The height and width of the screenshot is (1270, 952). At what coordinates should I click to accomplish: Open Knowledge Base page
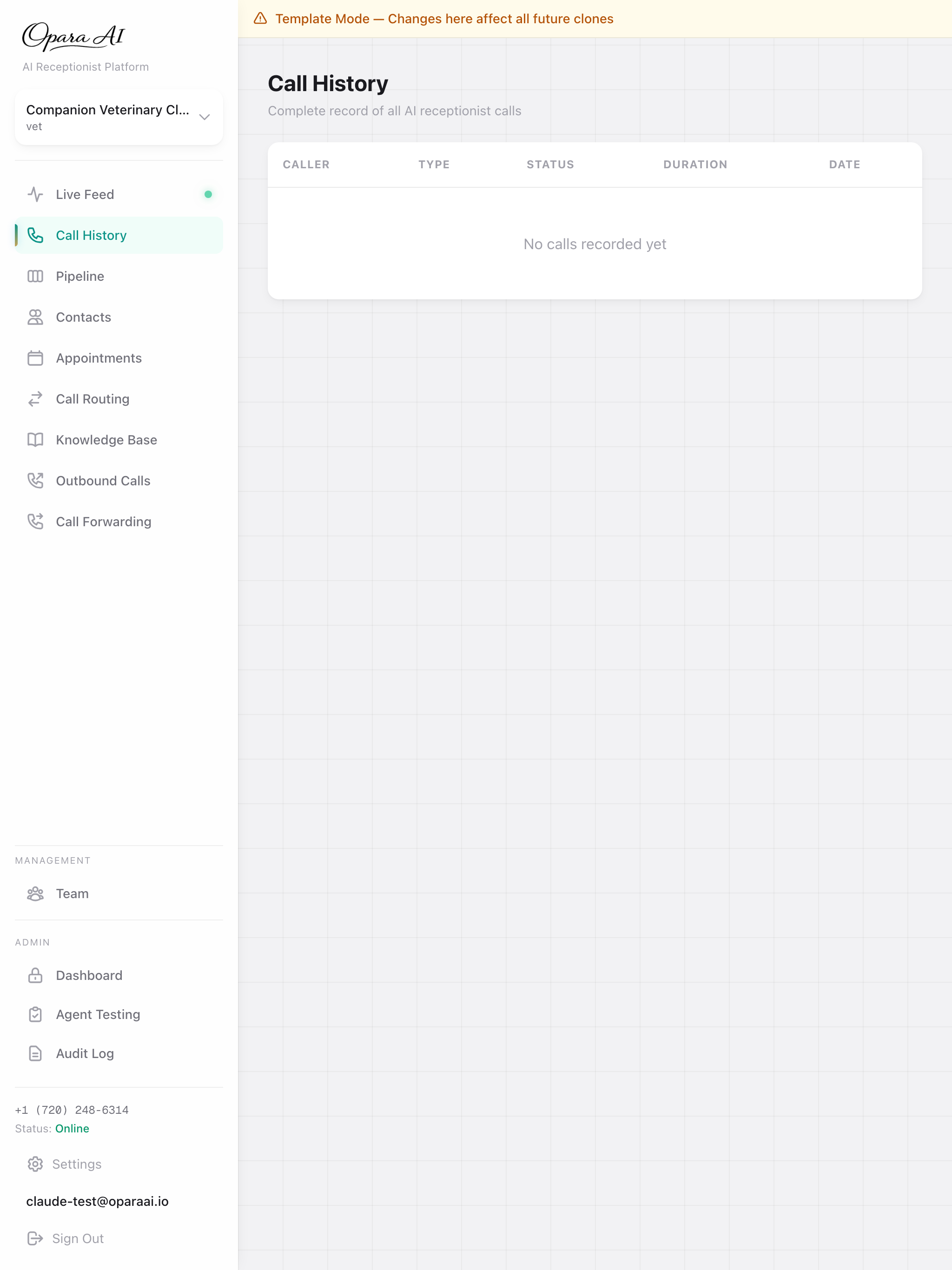pos(119,440)
